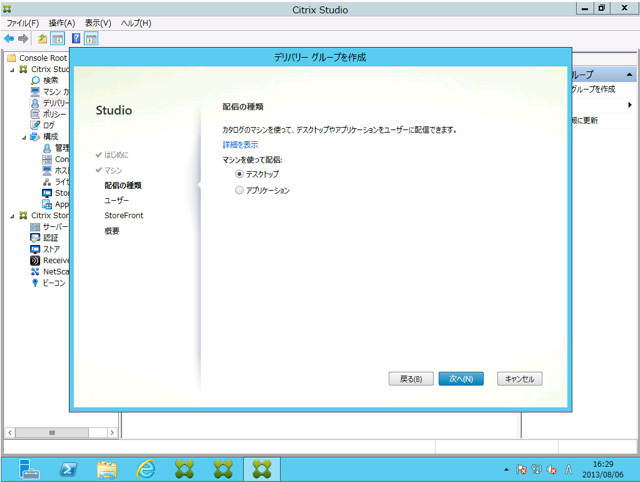Toggle the Show/Hide Console Tree icon
The width and height of the screenshot is (640, 482).
tap(57, 39)
